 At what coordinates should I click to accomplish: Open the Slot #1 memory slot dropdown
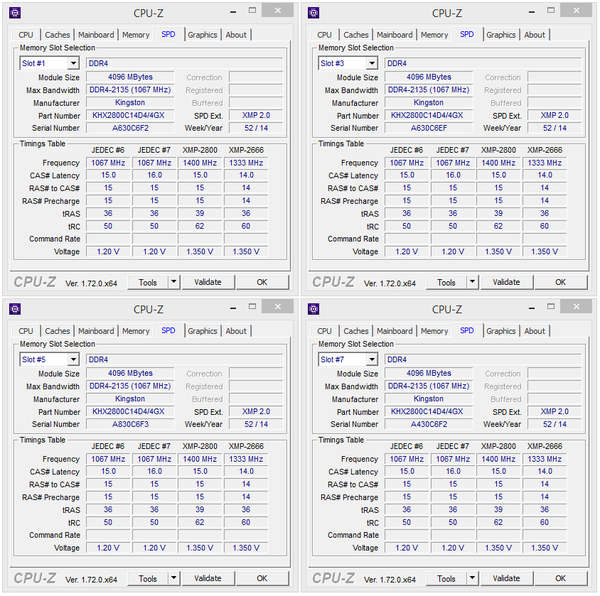tap(73, 63)
